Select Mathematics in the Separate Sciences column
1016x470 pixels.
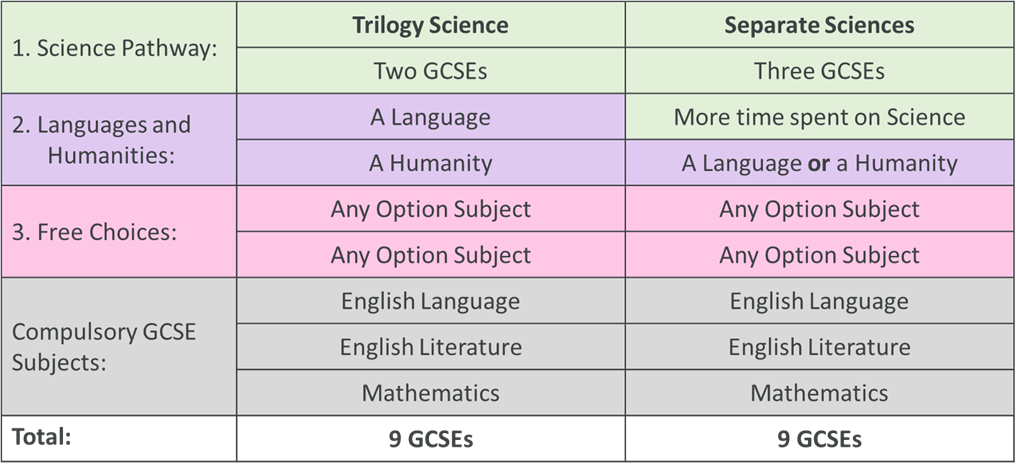(x=819, y=393)
